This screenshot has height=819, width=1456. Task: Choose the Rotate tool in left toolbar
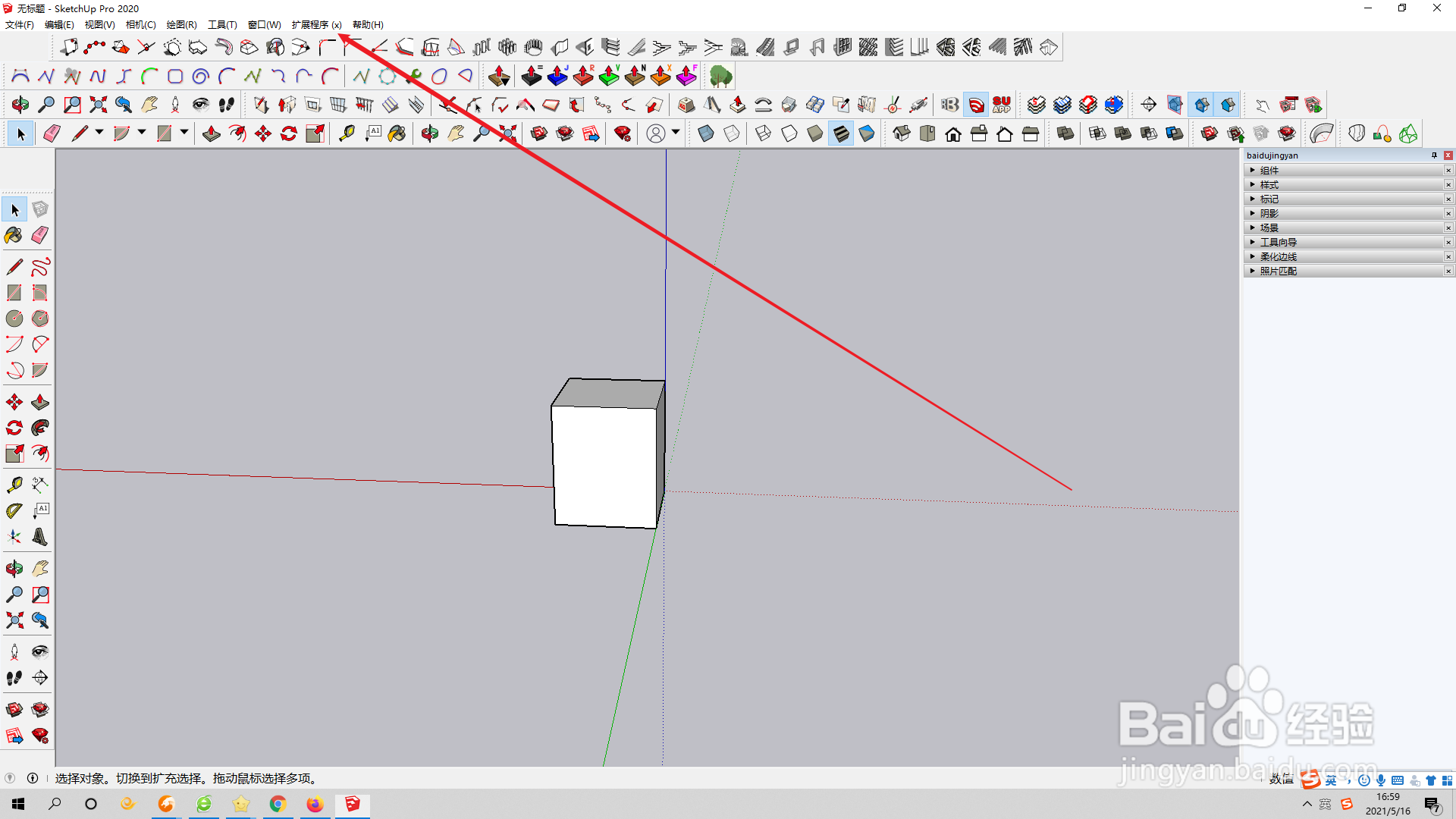[14, 428]
